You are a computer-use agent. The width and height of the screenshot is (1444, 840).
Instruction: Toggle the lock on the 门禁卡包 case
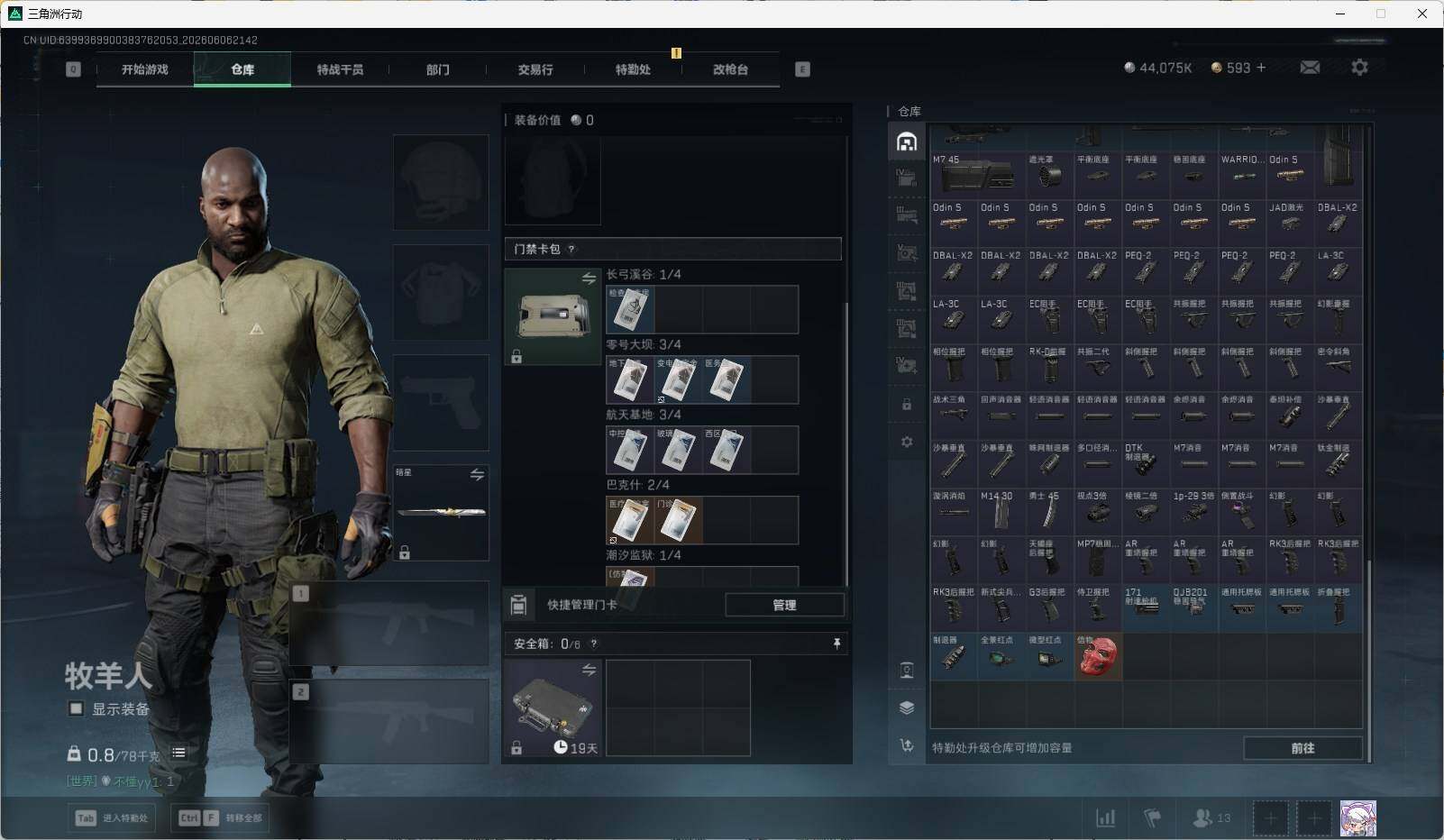point(516,357)
